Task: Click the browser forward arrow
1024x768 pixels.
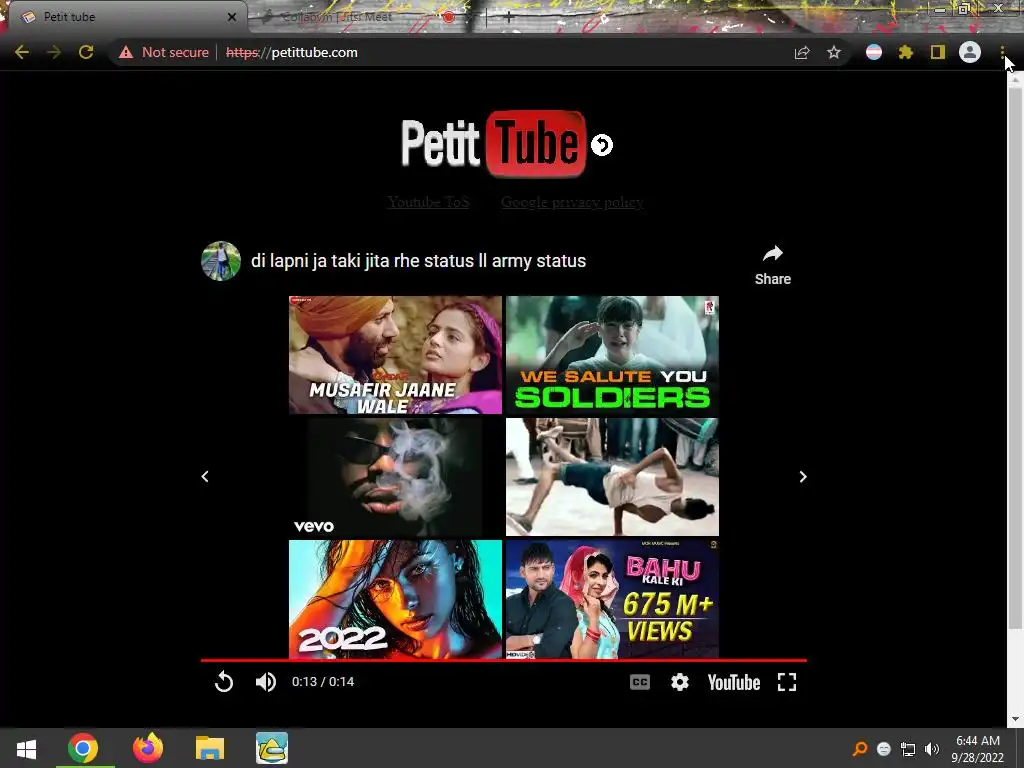Action: tap(54, 52)
